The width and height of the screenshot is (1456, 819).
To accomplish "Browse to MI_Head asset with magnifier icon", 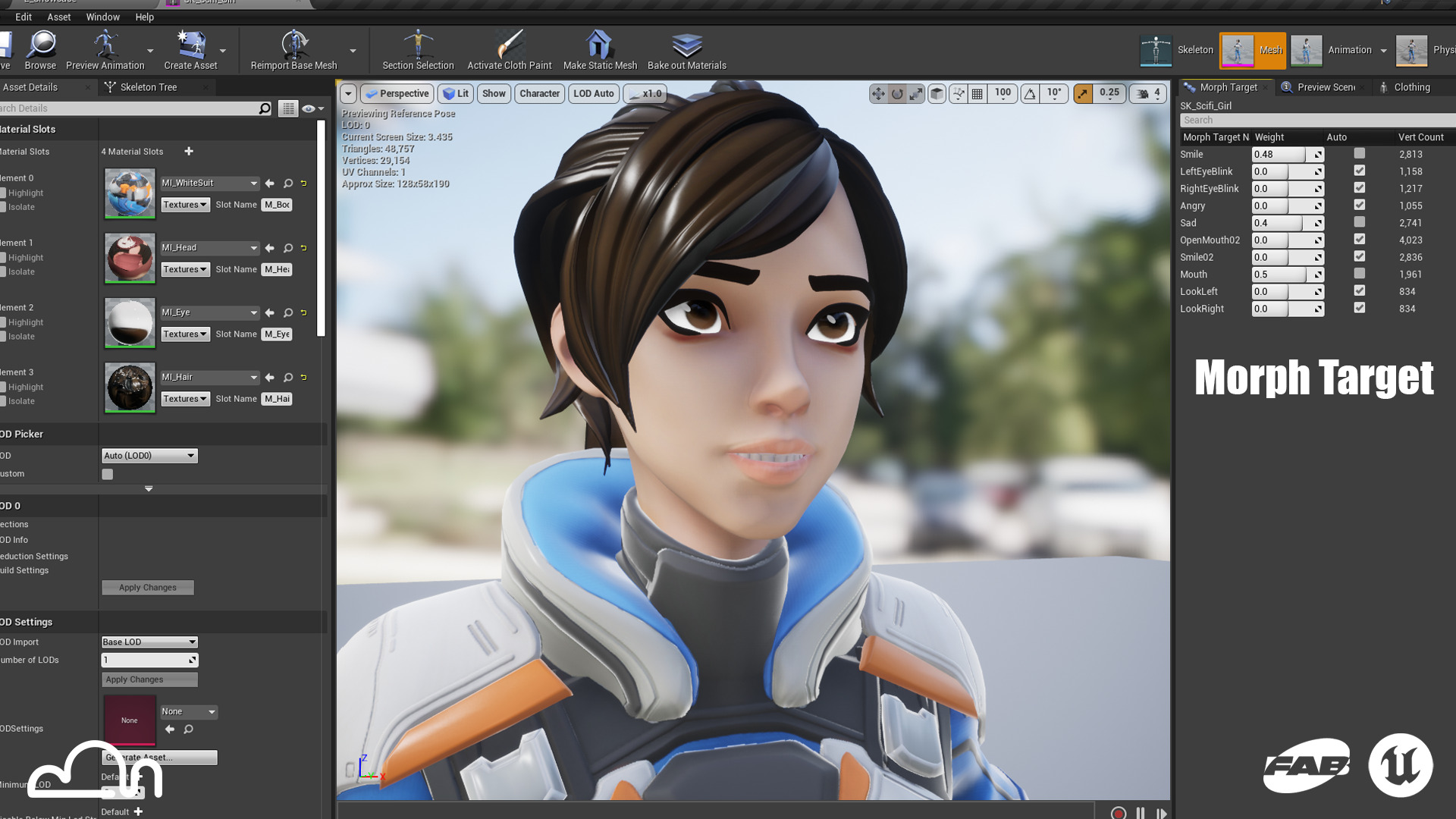I will coord(288,248).
